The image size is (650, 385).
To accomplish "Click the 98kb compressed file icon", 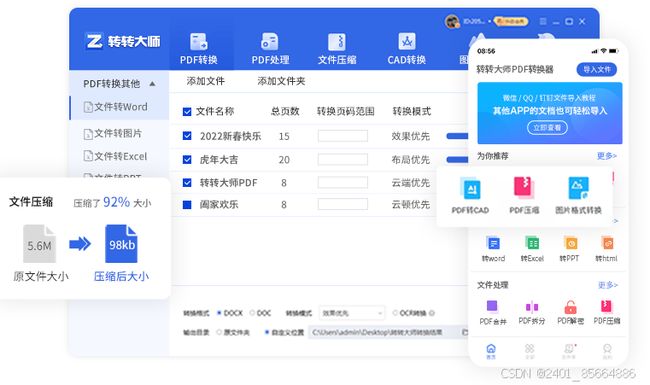I will (x=121, y=244).
